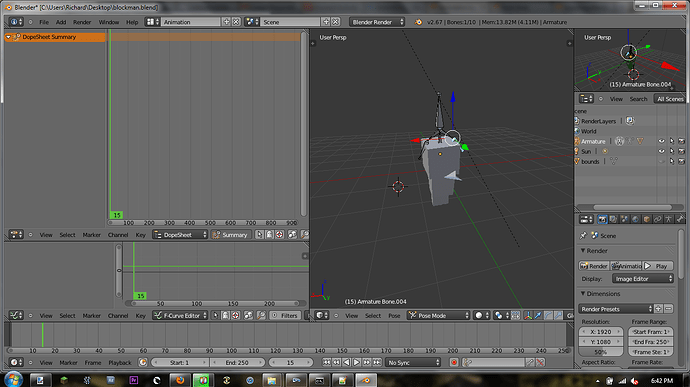Toggle selectability arrow of Armature
The image size is (690, 387).
click(x=672, y=141)
